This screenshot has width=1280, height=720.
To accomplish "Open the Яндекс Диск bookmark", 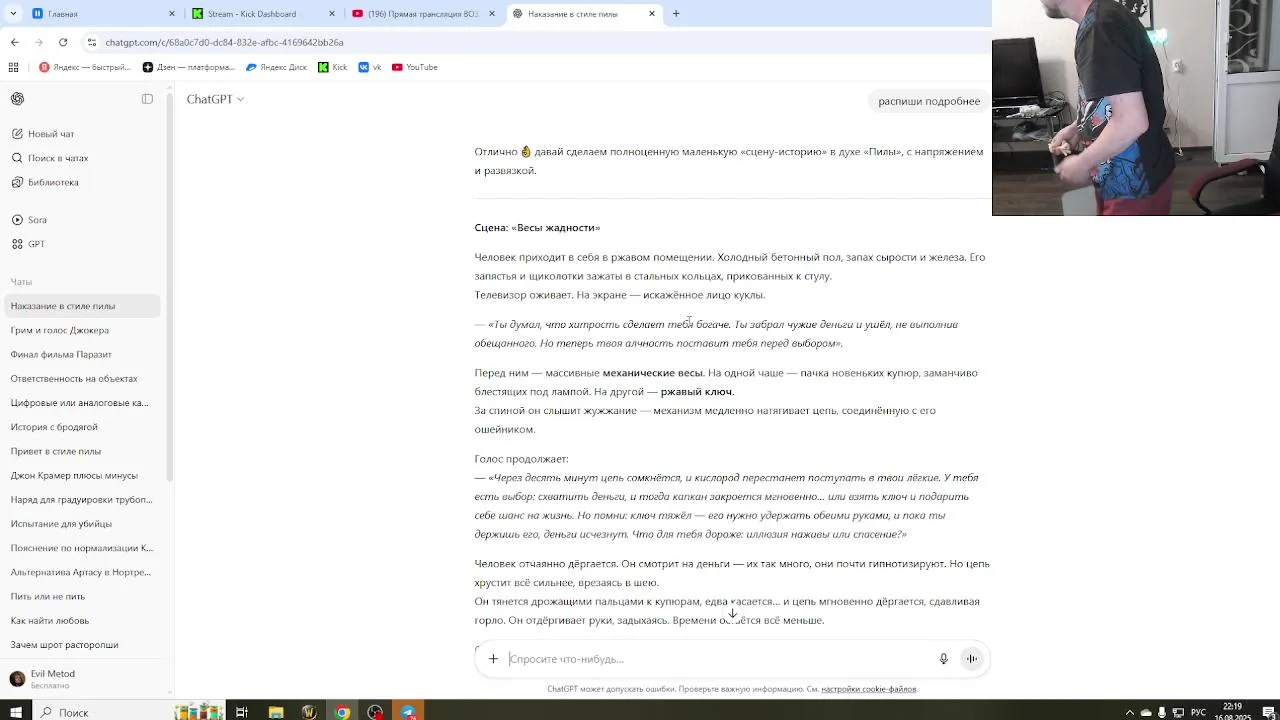I will click(276, 67).
